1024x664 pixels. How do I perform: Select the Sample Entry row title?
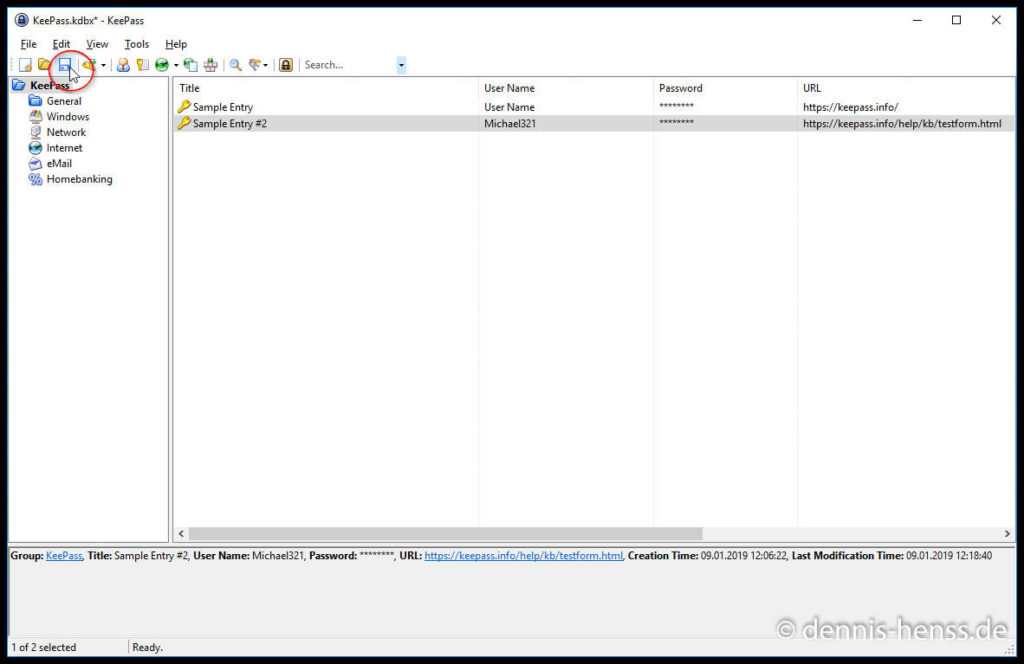point(223,107)
